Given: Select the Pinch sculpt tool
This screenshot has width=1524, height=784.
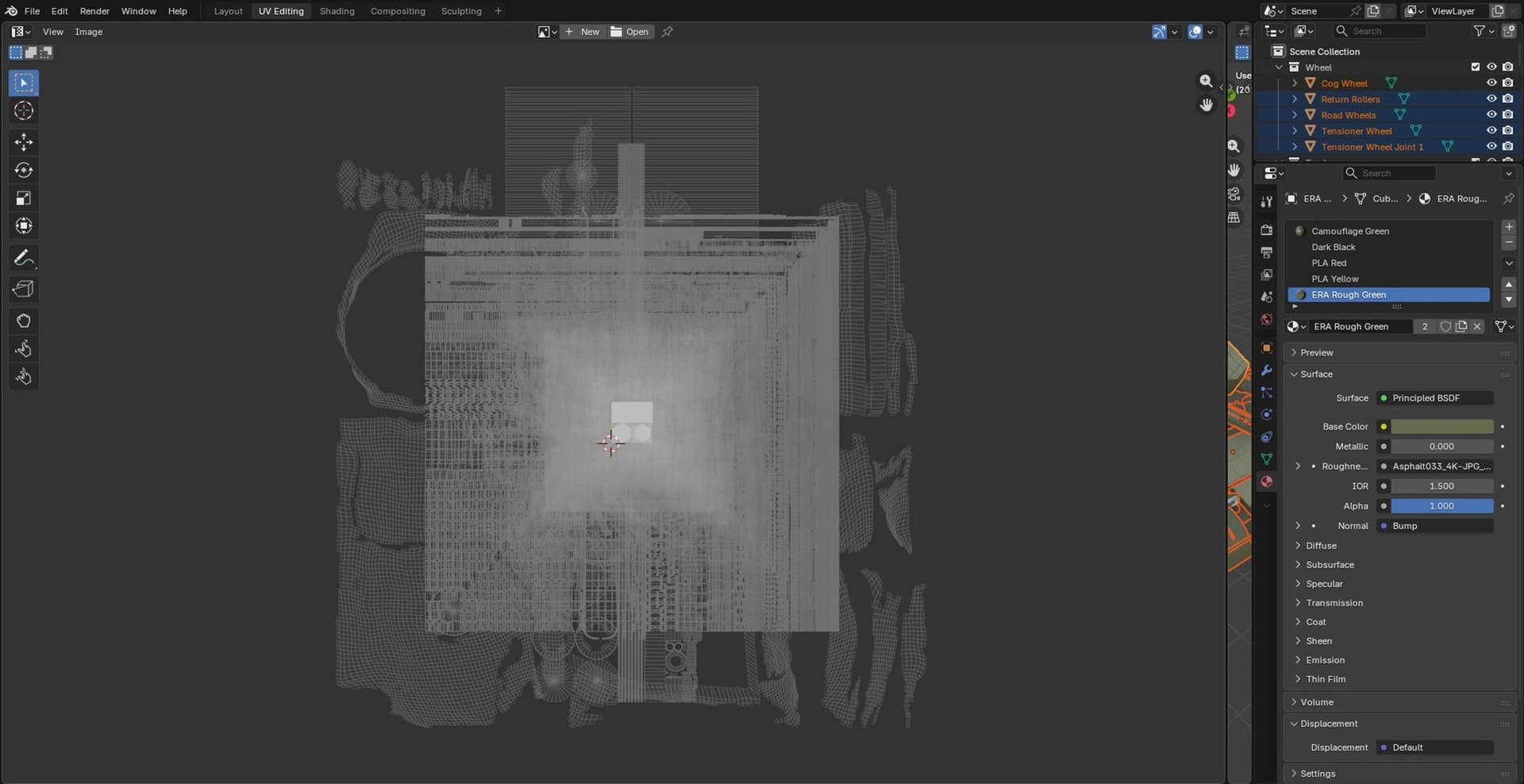Looking at the screenshot, I should coord(24,376).
